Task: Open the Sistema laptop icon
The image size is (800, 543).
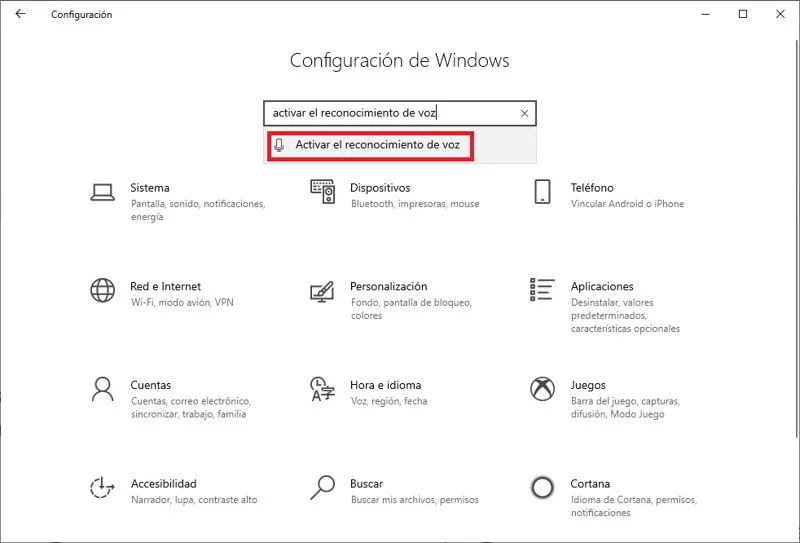Action: pos(102,192)
